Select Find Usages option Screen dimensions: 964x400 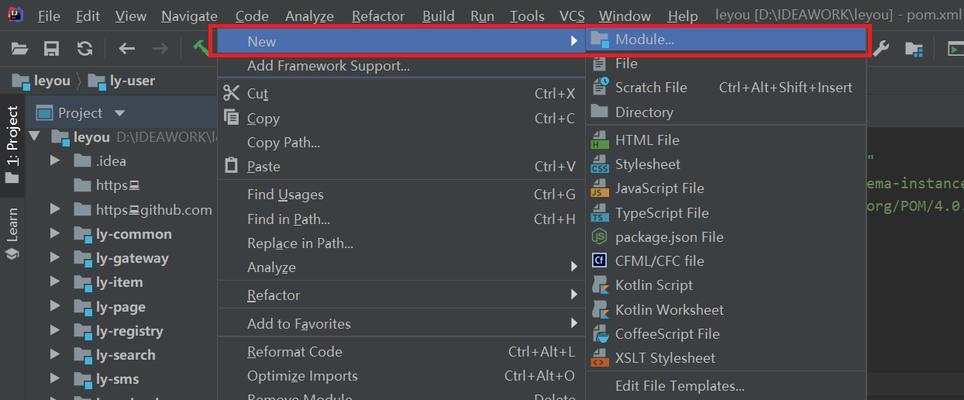coord(401,195)
